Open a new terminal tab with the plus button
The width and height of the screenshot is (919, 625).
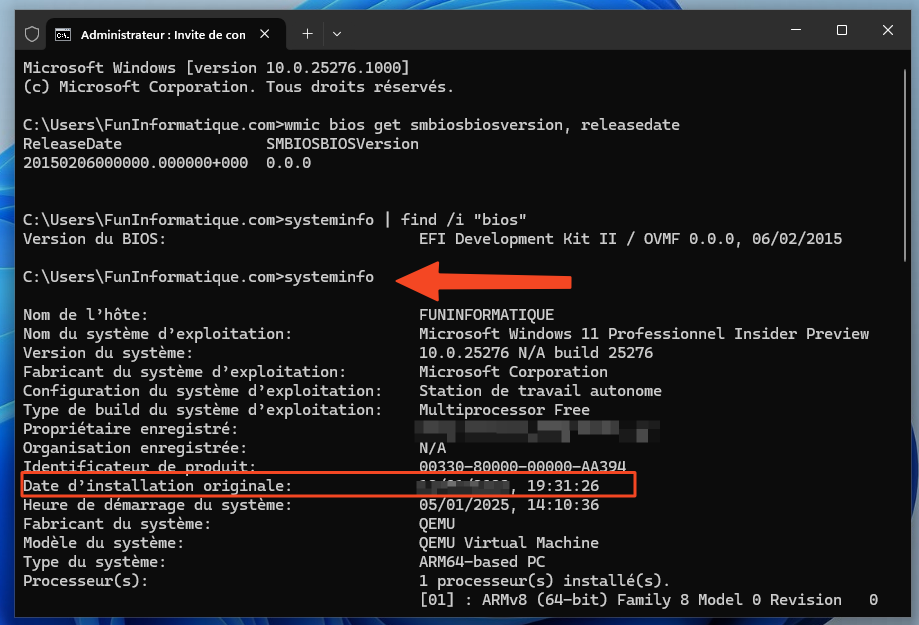tap(307, 33)
